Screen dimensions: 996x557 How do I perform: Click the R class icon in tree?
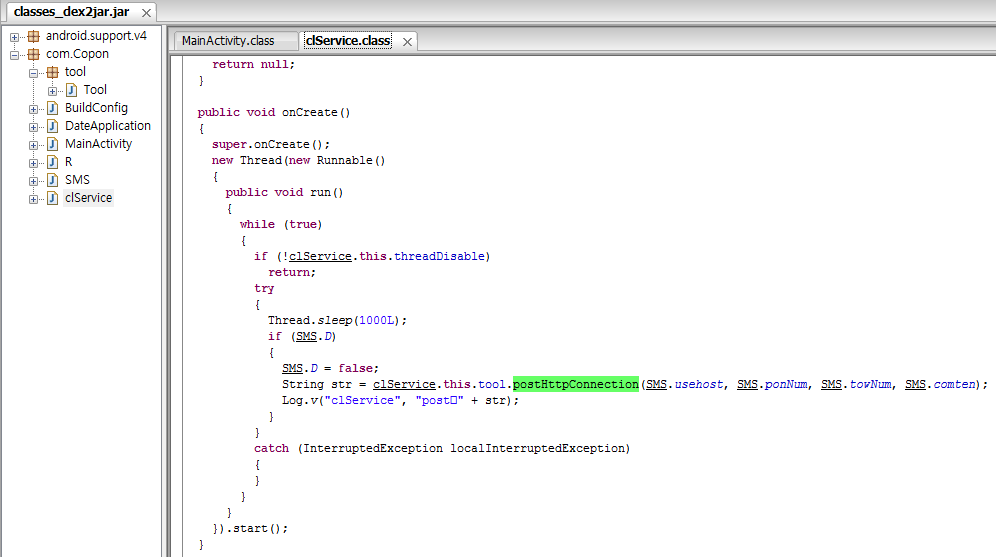coord(52,162)
